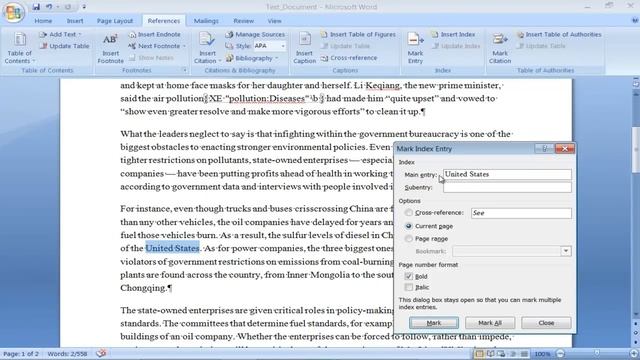The image size is (640, 360).
Task: Switch to Outline view
Action: 513,354
